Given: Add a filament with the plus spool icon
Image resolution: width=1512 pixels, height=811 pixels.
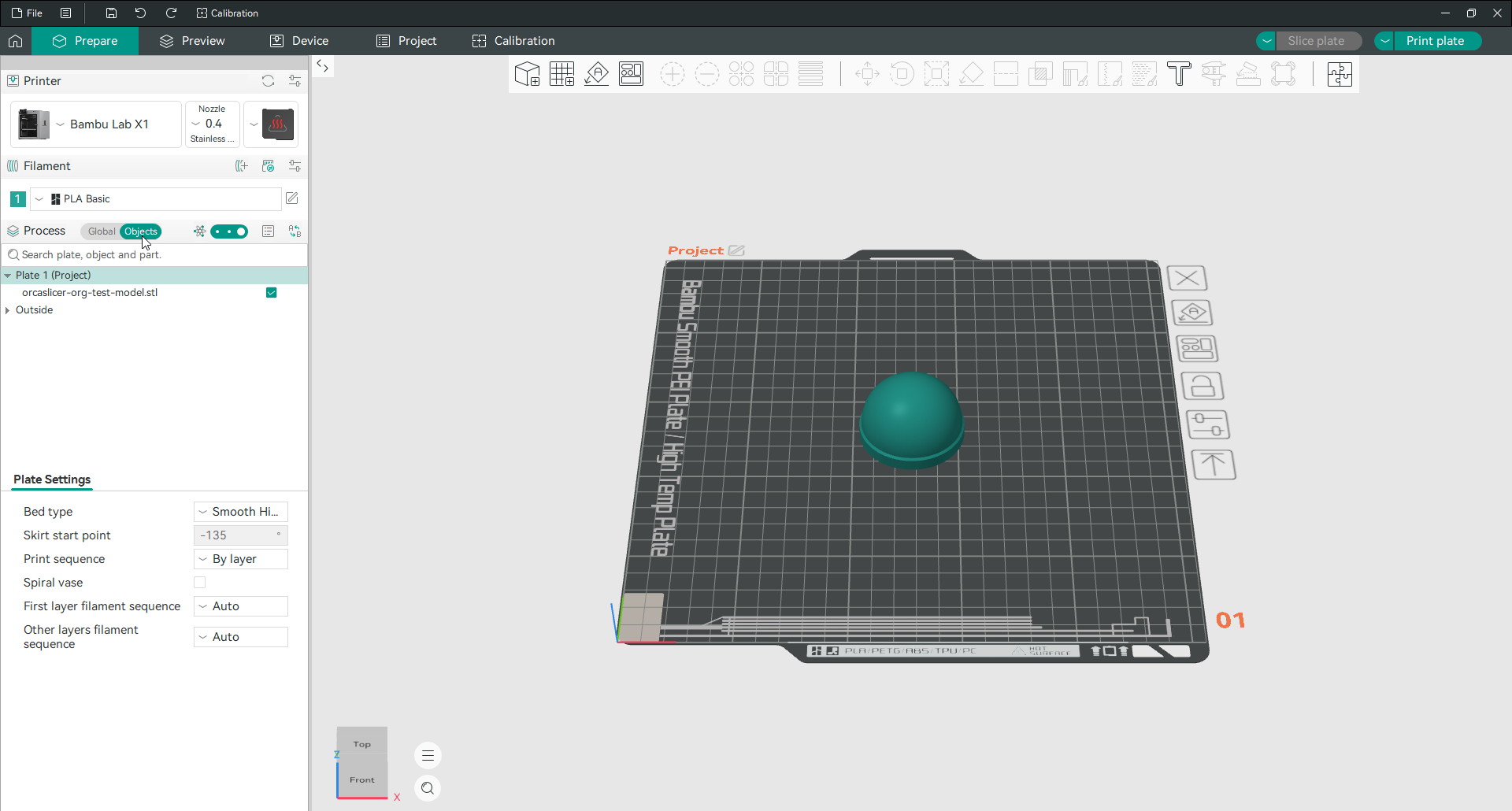Looking at the screenshot, I should 242,166.
